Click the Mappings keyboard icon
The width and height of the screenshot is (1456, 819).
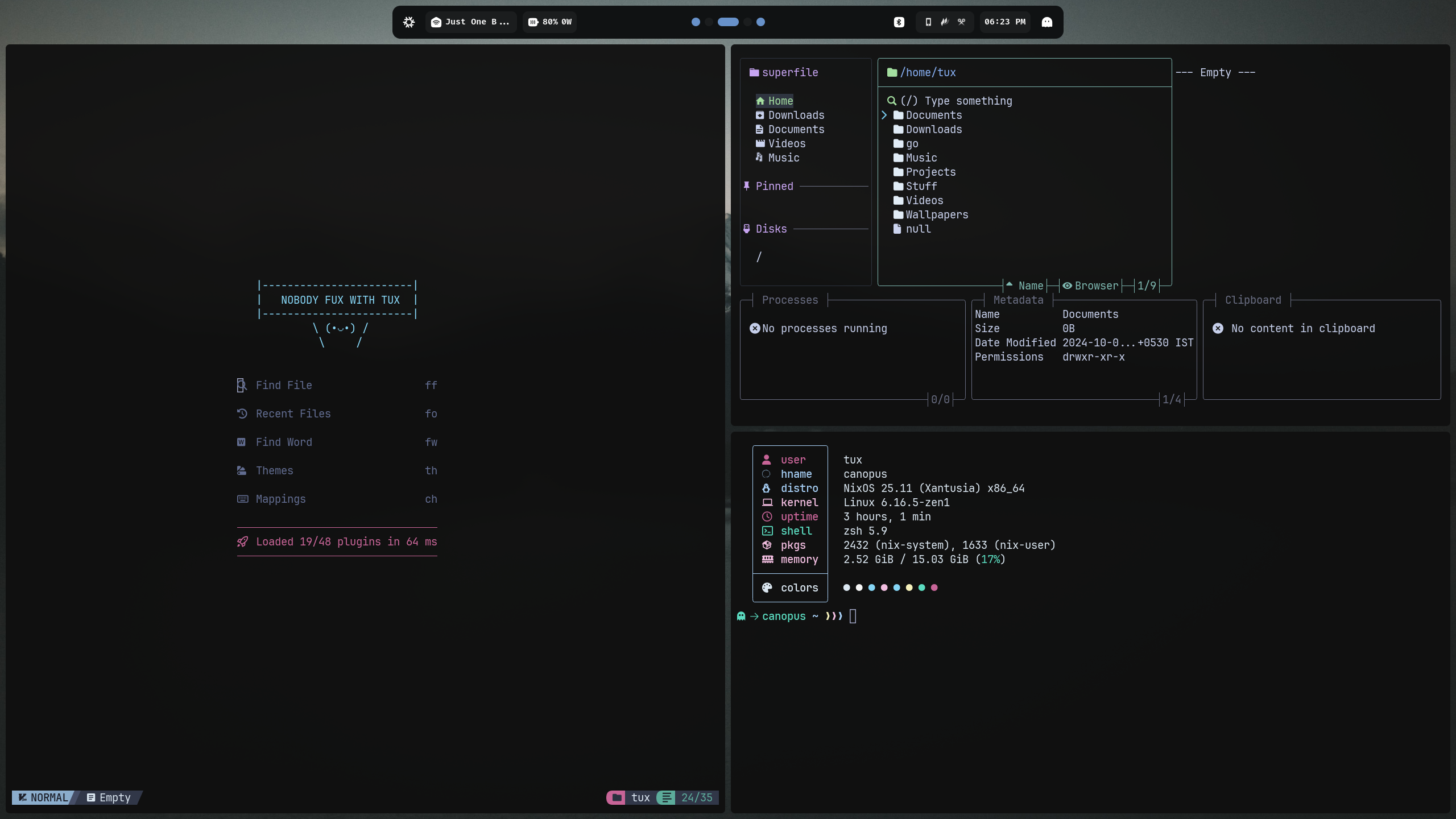pos(242,499)
